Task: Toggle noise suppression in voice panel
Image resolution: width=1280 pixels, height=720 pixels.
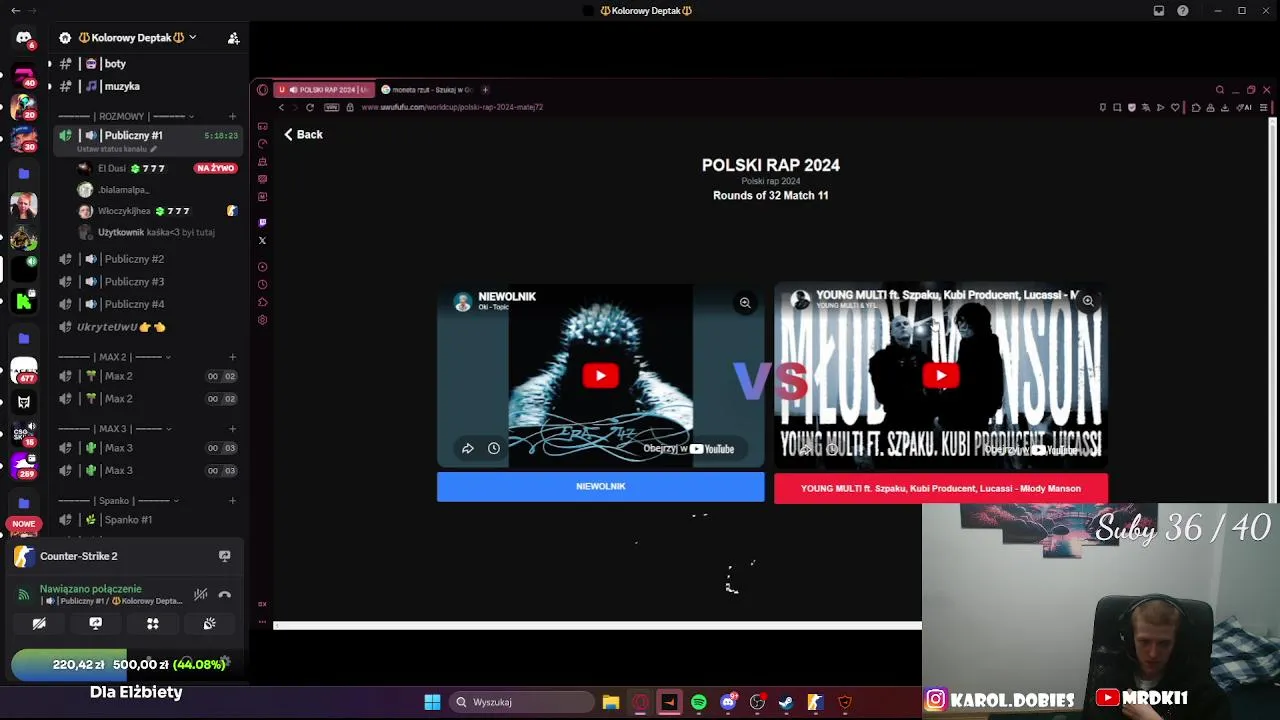Action: [x=201, y=595]
